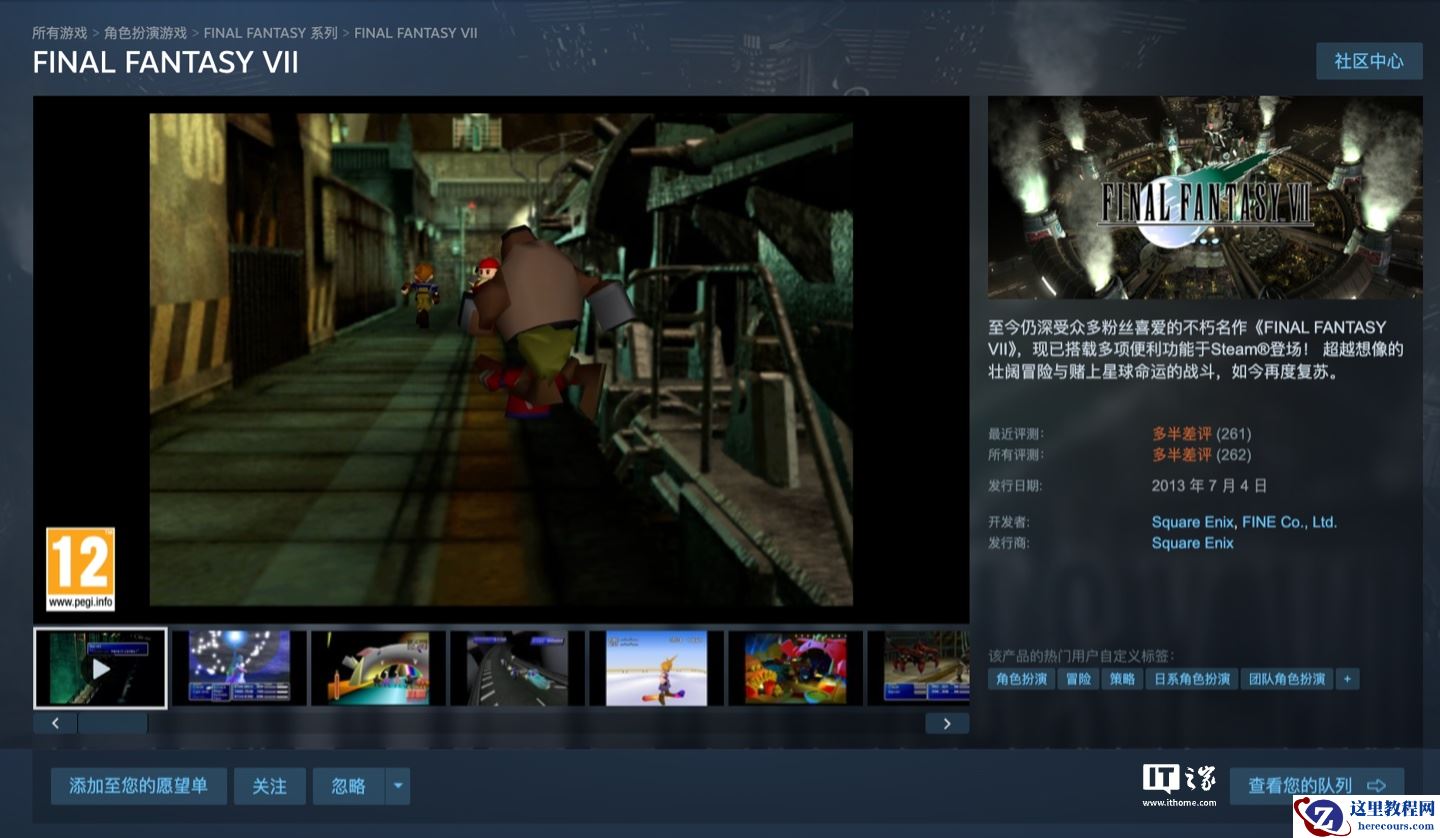The height and width of the screenshot is (838, 1440).
Task: Open the 忽略 dropdown arrow
Action: [x=397, y=786]
